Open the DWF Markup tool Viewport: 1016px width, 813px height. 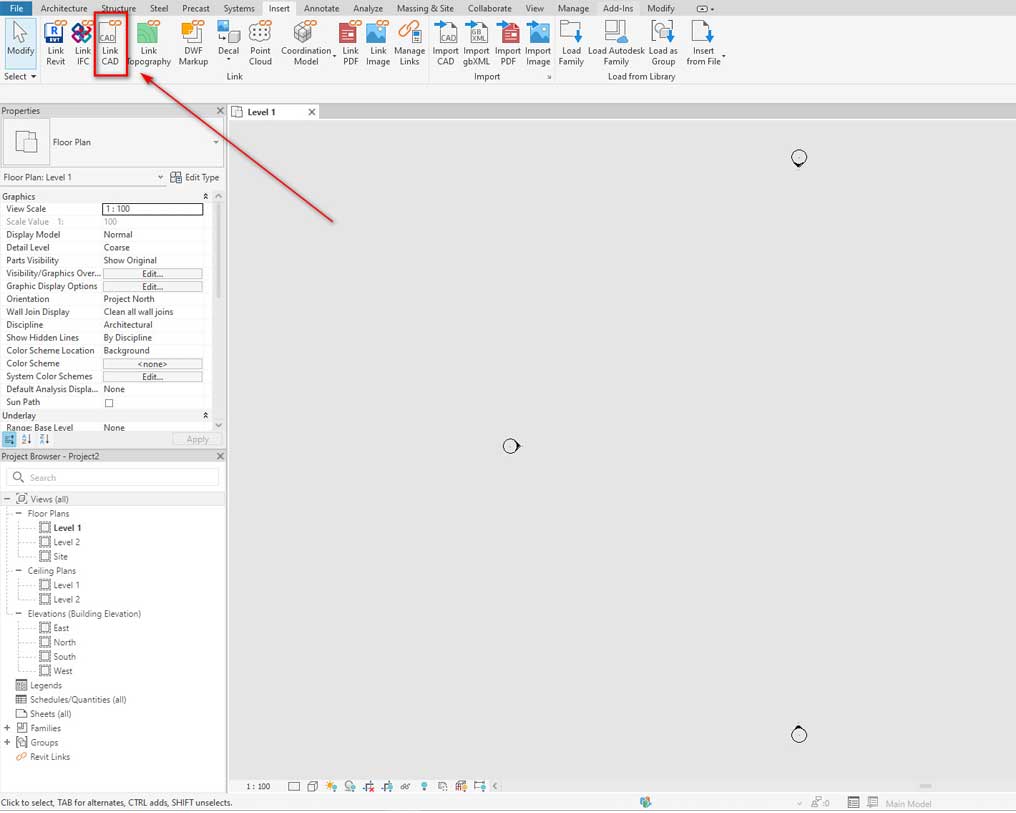click(x=193, y=43)
